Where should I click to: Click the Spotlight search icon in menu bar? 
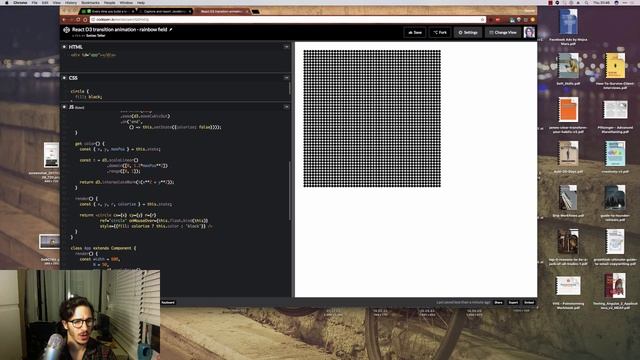pos(587,2)
